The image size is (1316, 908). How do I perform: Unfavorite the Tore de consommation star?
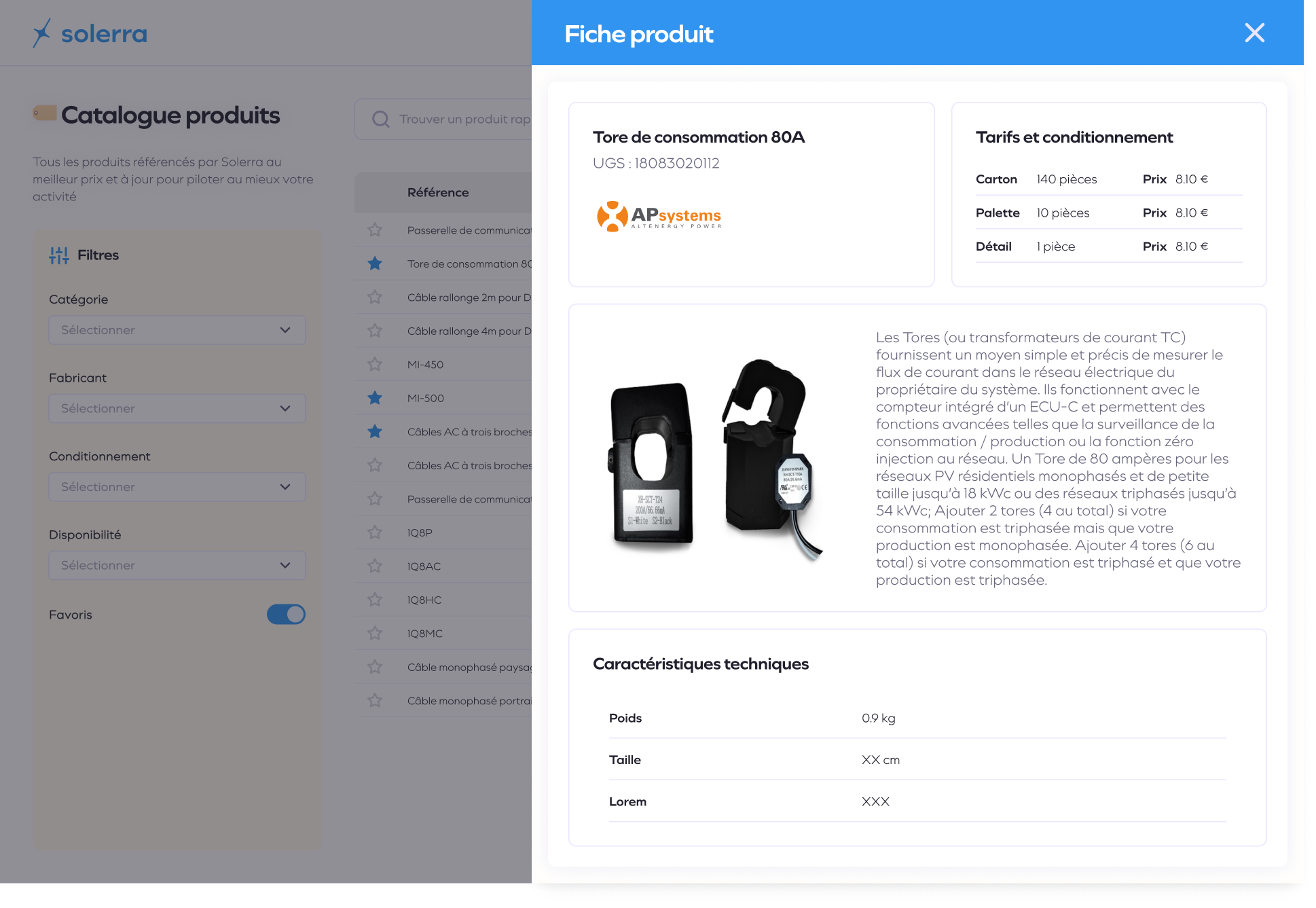click(375, 264)
